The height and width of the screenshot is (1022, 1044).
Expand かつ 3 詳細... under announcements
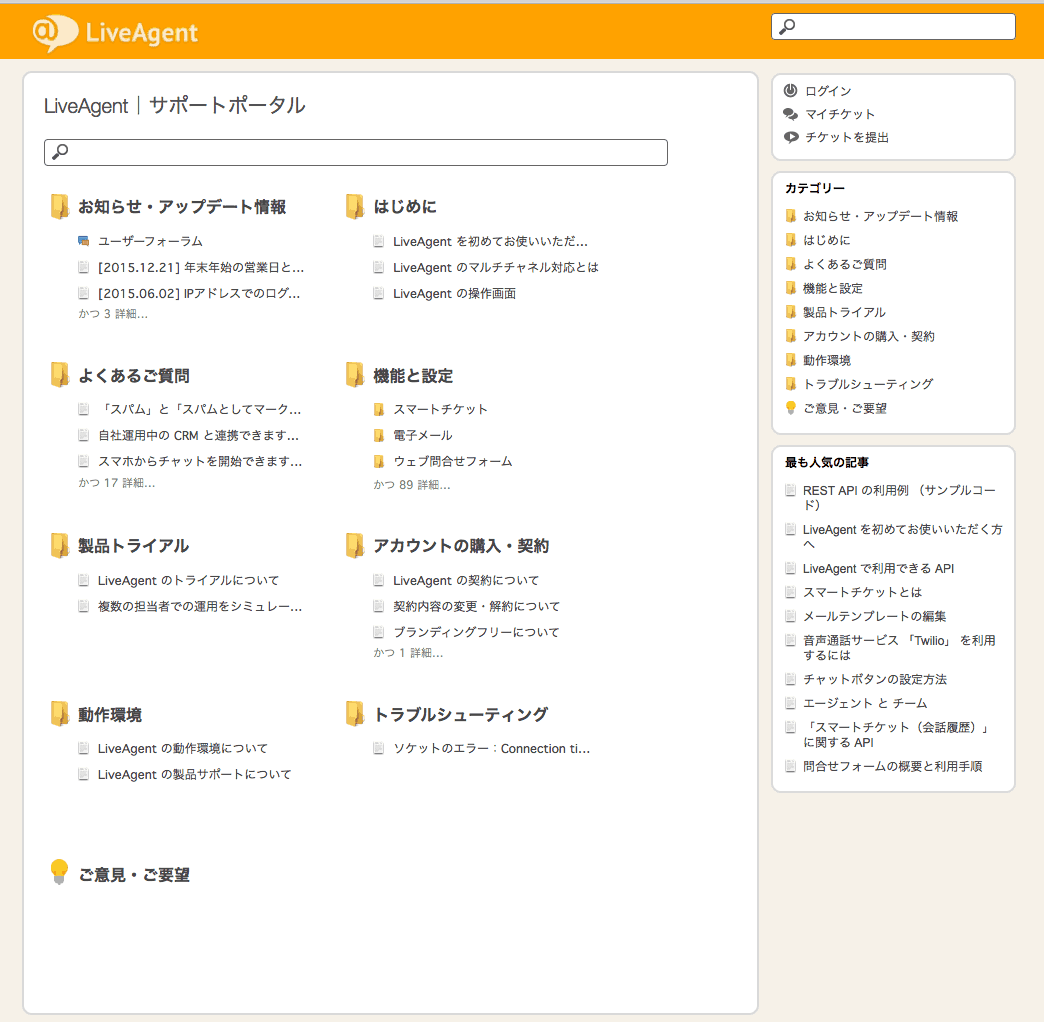coord(113,314)
